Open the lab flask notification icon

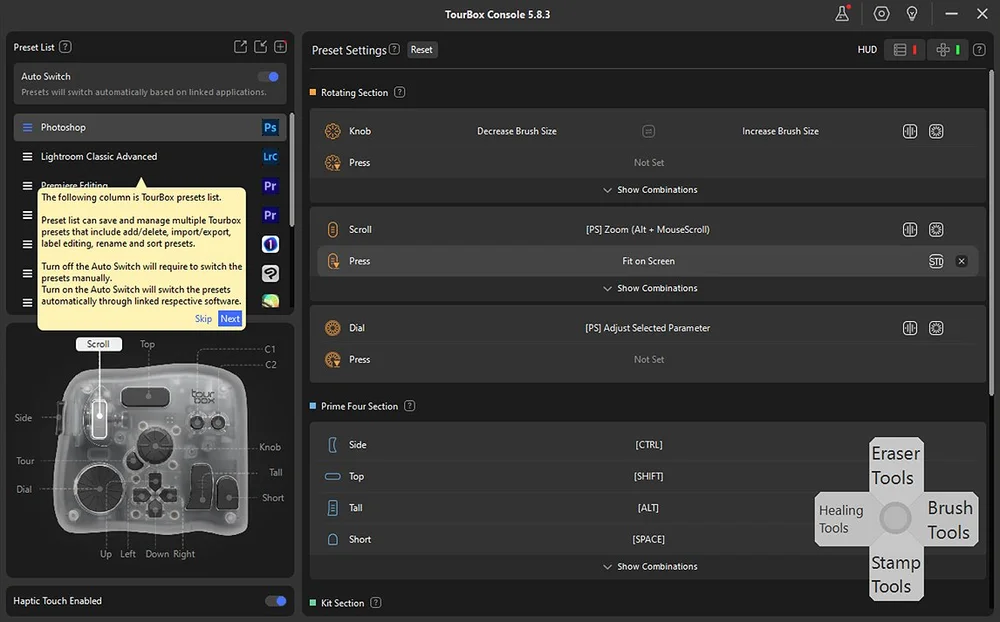(842, 13)
